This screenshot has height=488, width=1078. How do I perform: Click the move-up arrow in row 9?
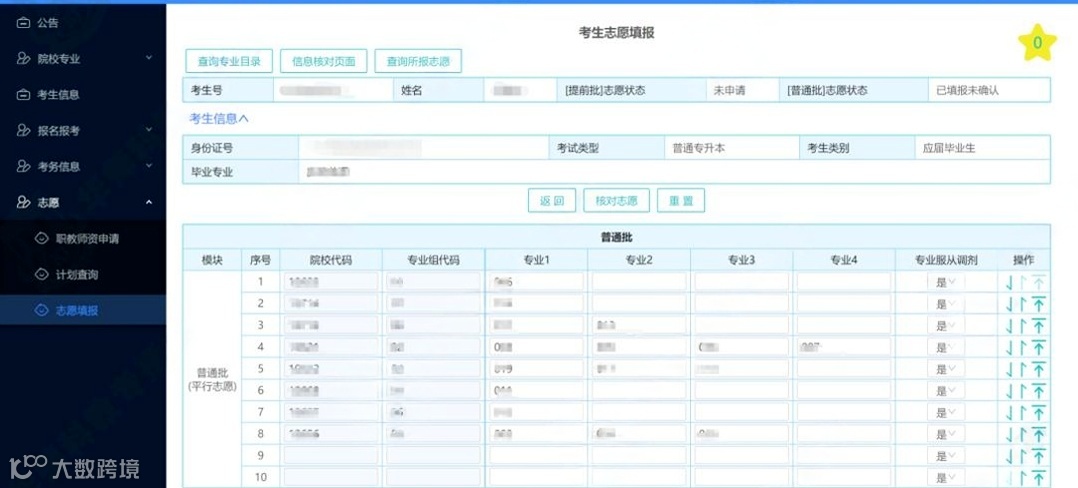tap(1023, 456)
